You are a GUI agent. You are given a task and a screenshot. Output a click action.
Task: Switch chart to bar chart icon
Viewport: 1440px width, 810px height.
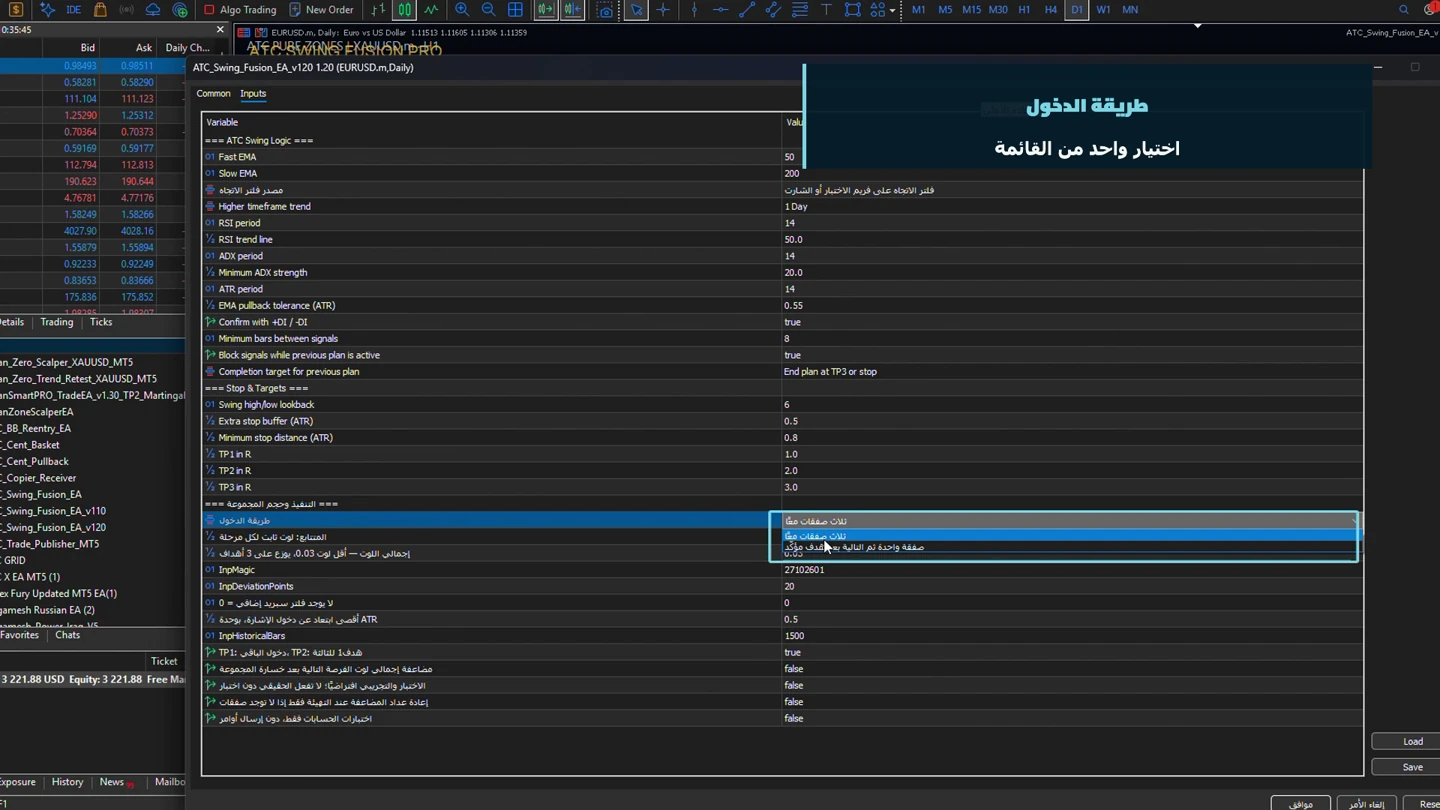click(378, 10)
